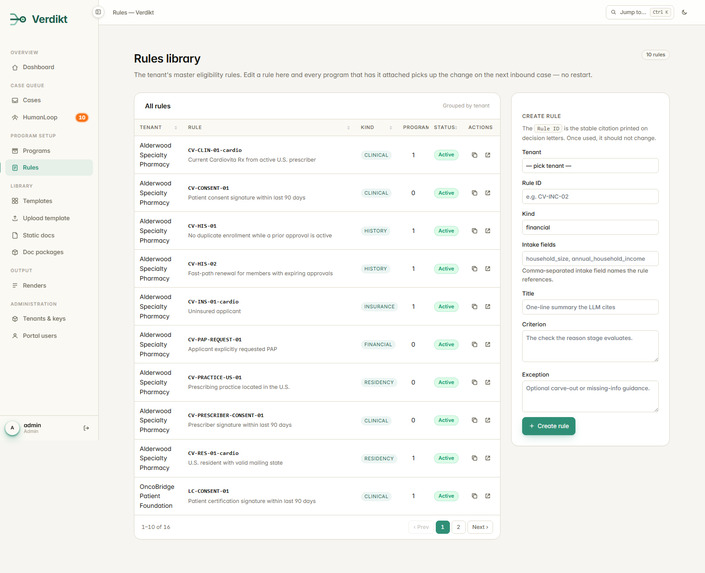This screenshot has width=705, height=573.
Task: Duplicate rule CV-PRACTICE-US-01
Action: pos(474,382)
